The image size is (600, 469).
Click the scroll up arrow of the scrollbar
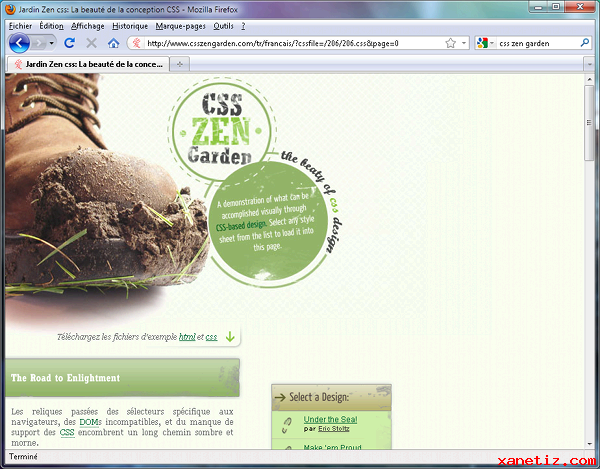[x=589, y=80]
